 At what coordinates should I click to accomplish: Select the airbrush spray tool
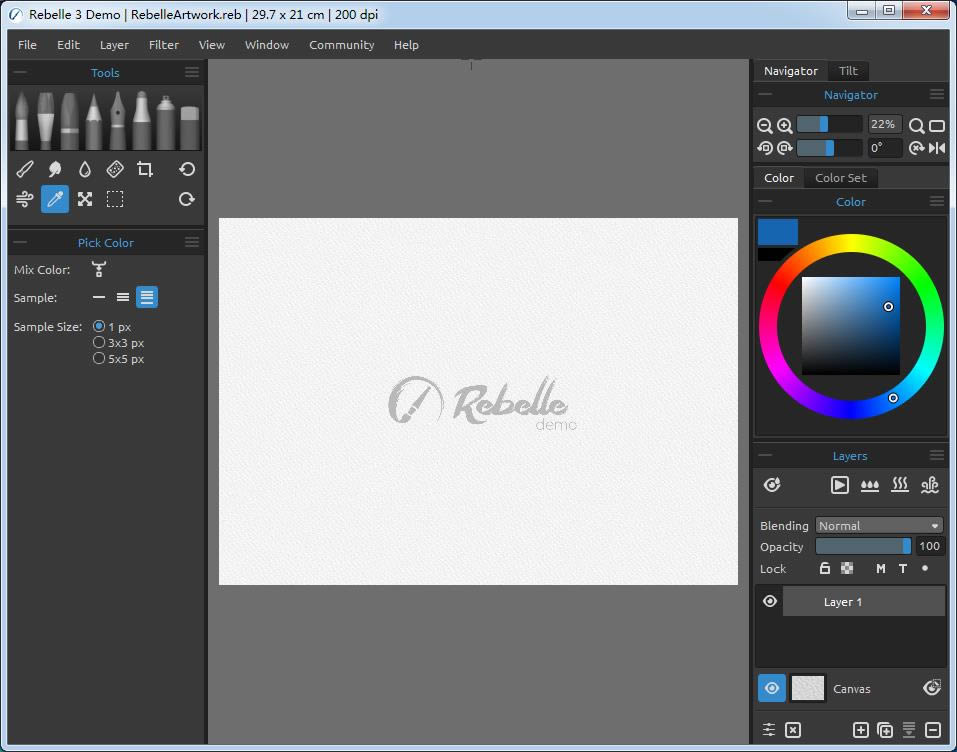tap(165, 120)
